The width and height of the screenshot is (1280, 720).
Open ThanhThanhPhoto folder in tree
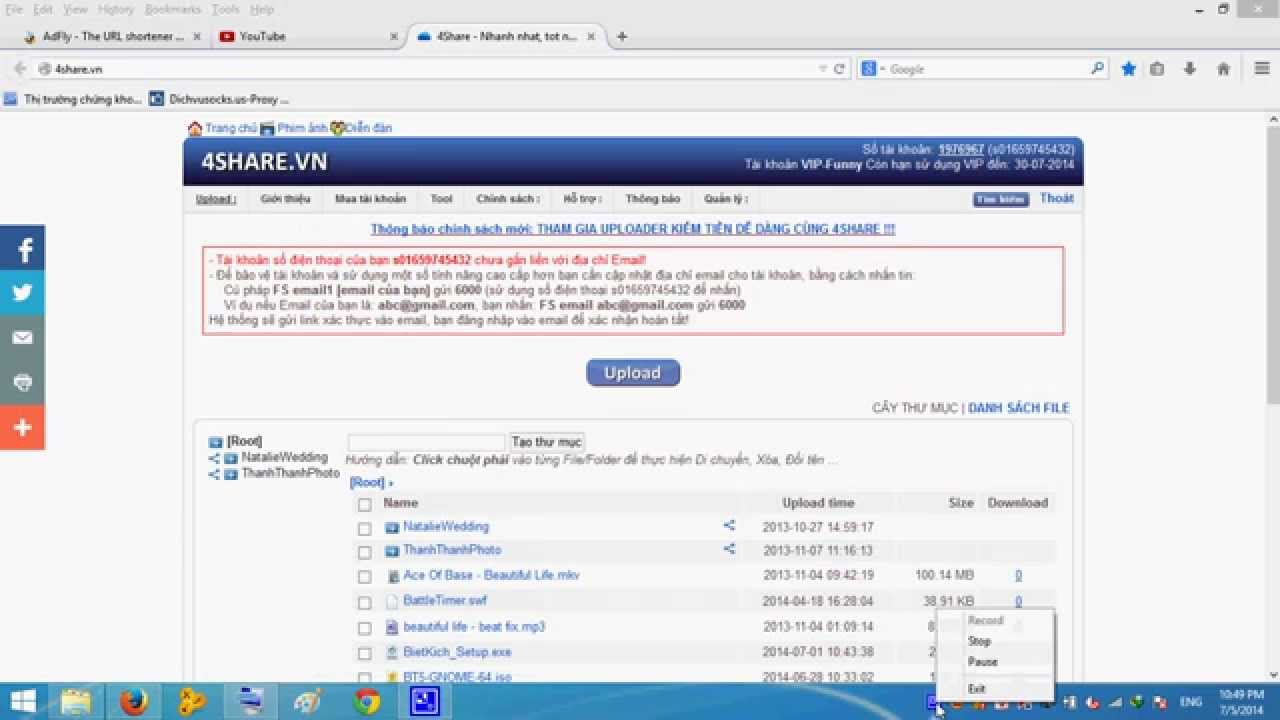pyautogui.click(x=290, y=473)
